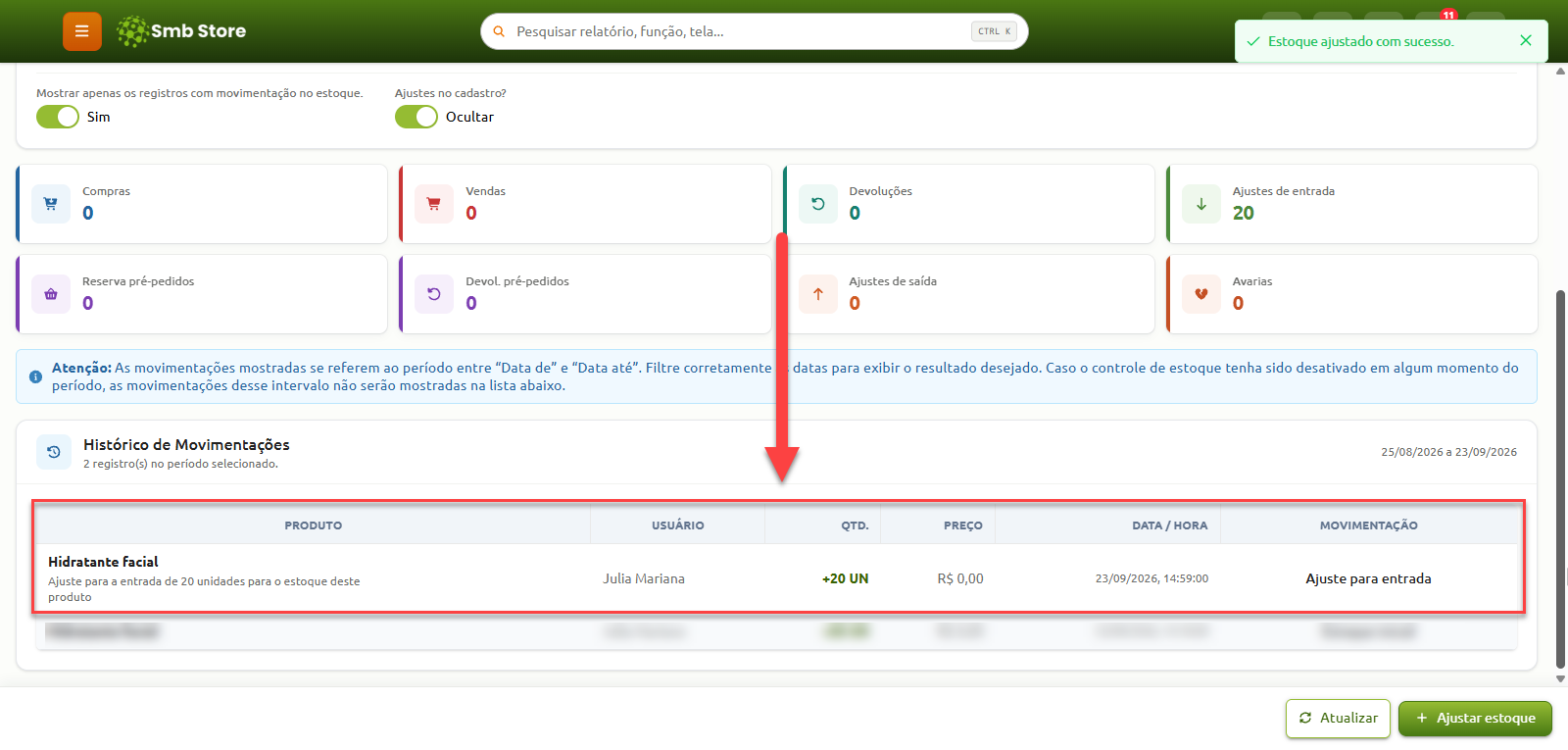
Task: Toggle the 'Sim' stock movement switch
Action: (x=58, y=117)
